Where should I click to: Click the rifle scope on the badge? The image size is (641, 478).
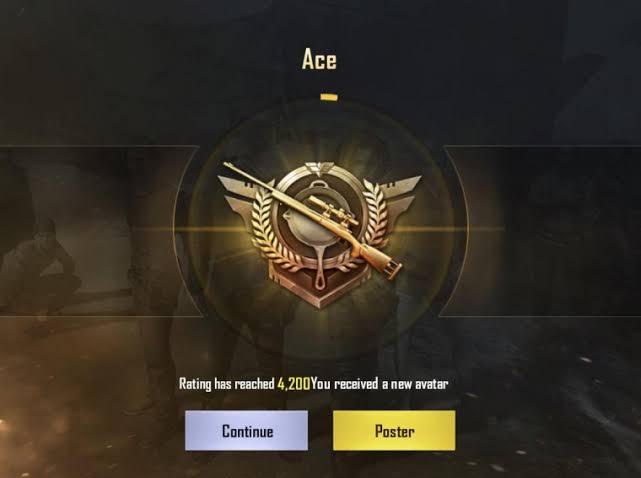(333, 211)
